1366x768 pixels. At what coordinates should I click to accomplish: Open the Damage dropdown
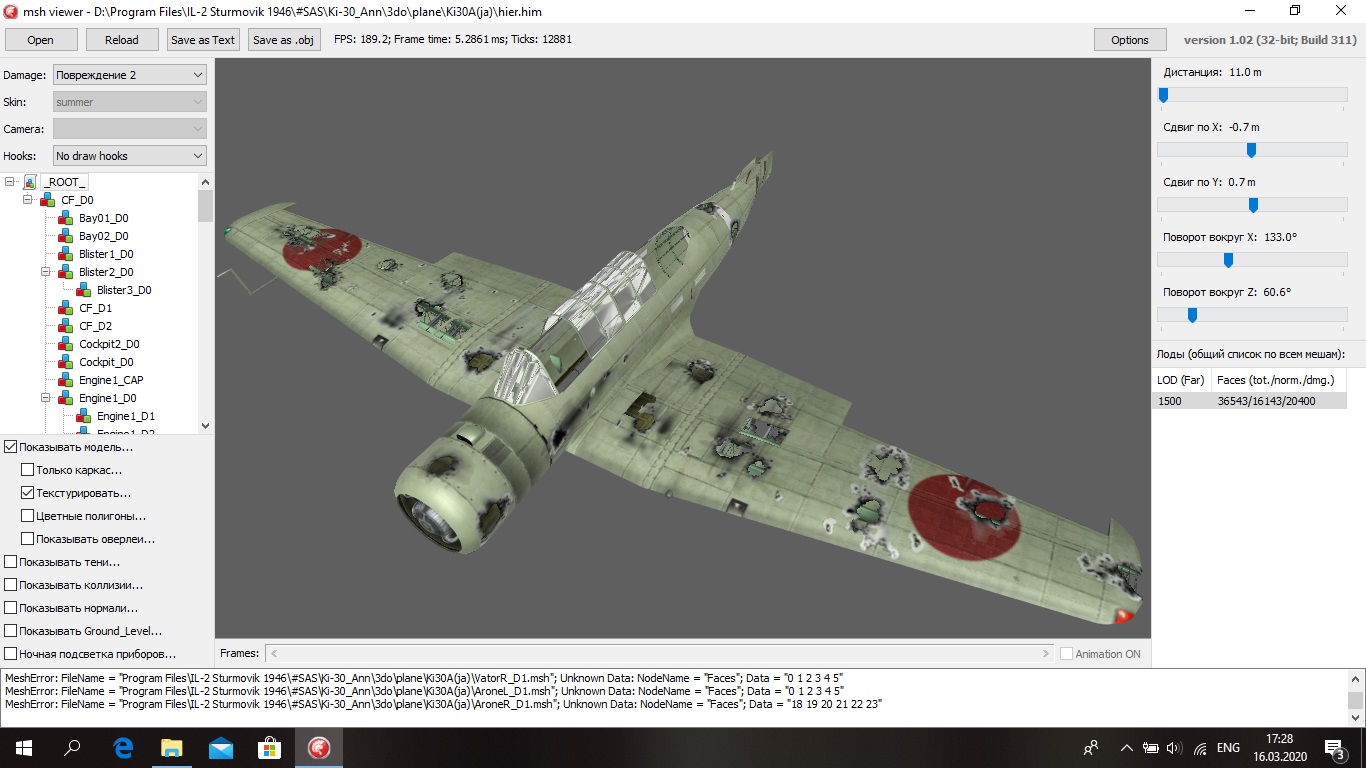(129, 75)
